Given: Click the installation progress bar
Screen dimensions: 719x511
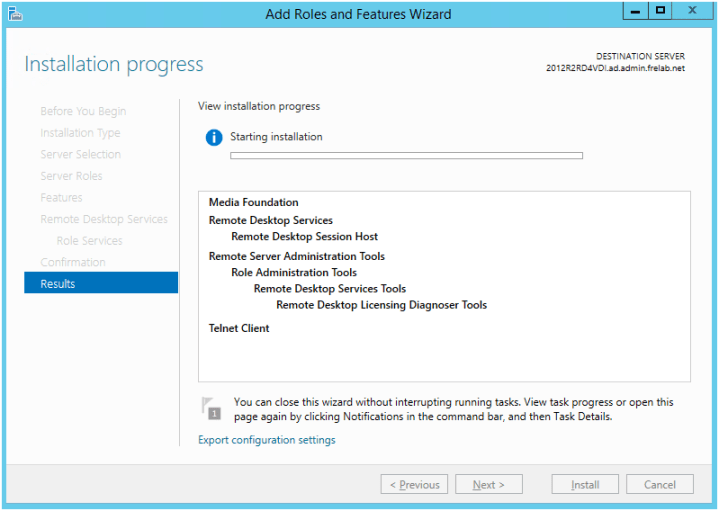Looking at the screenshot, I should coord(406,156).
